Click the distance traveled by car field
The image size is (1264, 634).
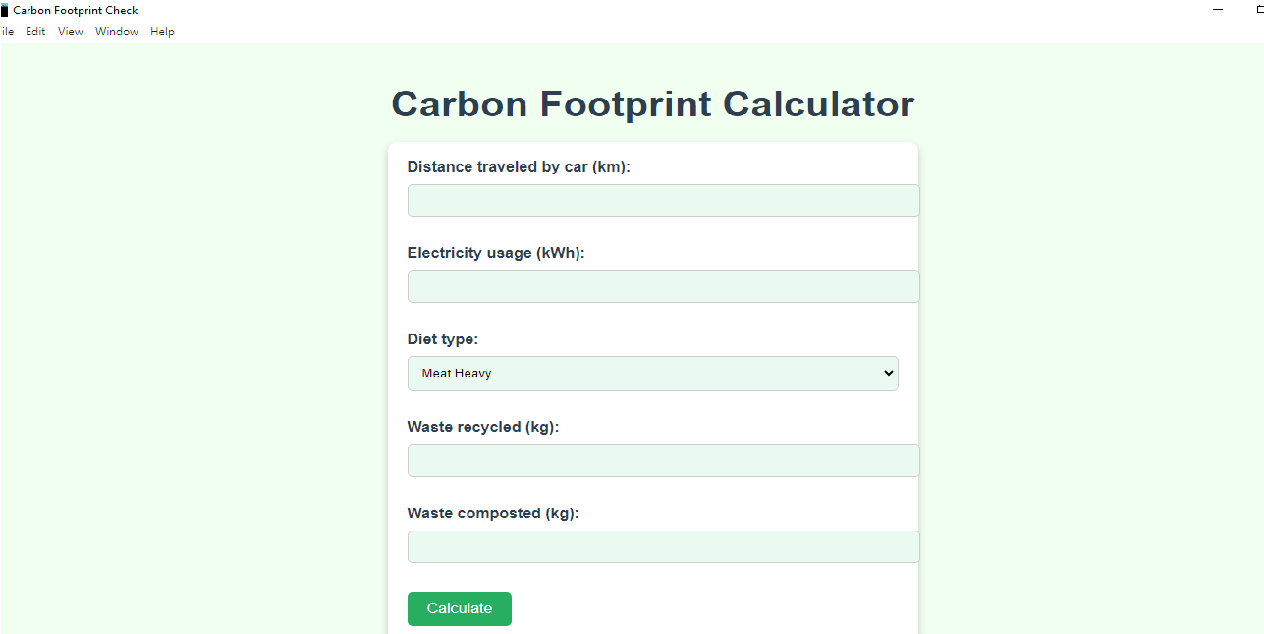tap(663, 200)
